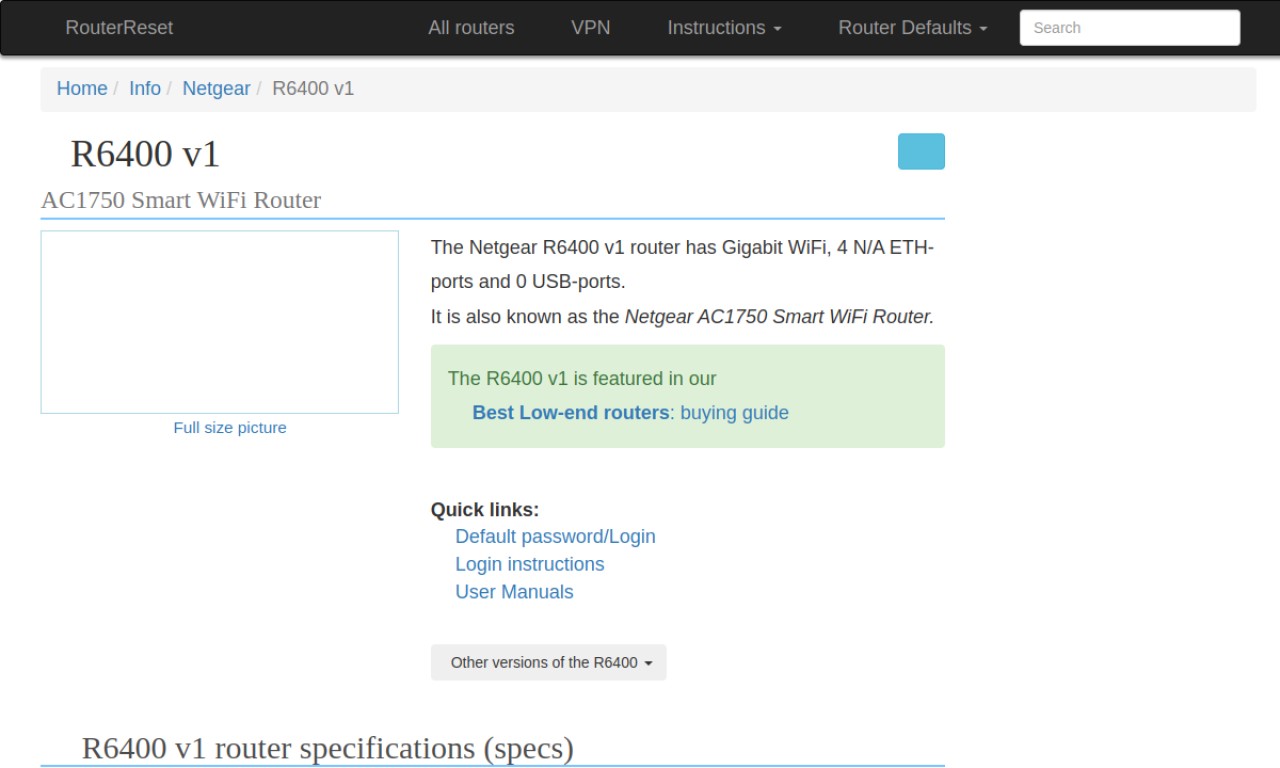
Task: Click the R6400 v1 page heading
Action: click(145, 154)
